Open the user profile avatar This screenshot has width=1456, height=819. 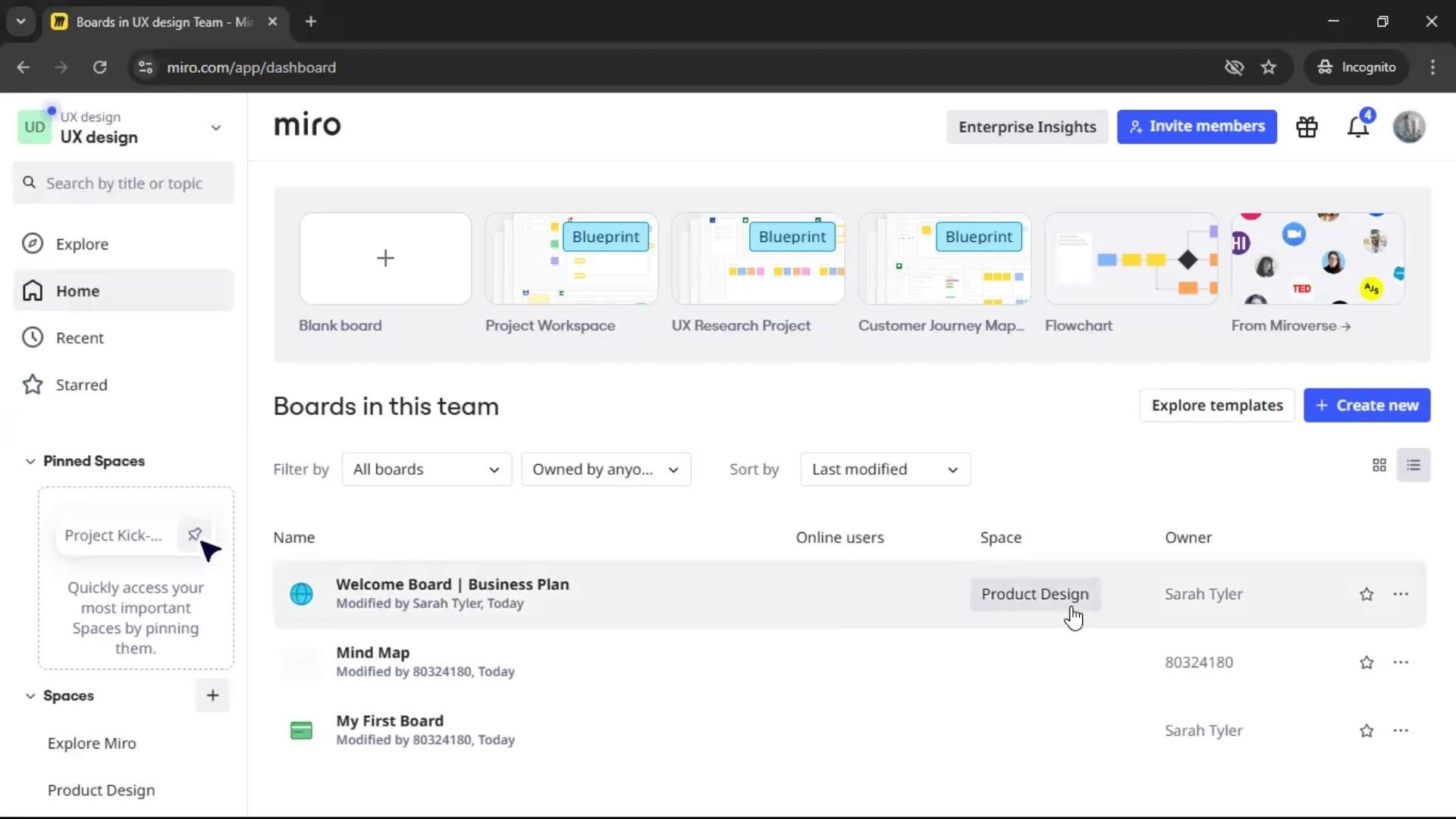[1409, 127]
